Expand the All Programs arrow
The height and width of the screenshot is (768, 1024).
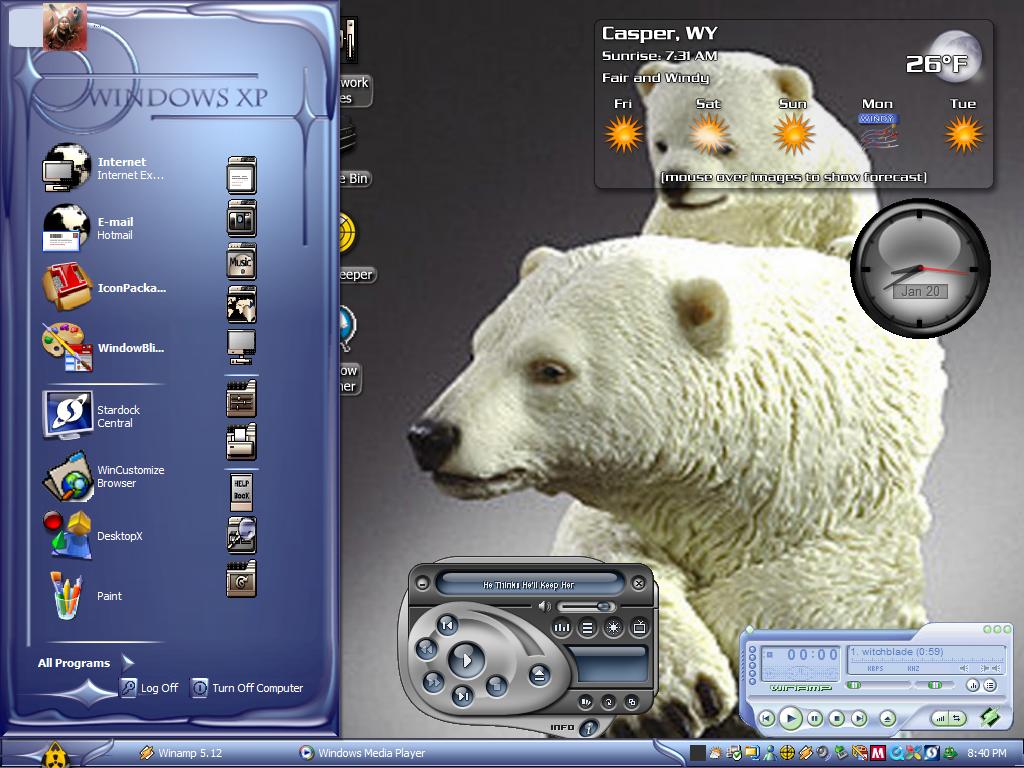click(x=128, y=663)
